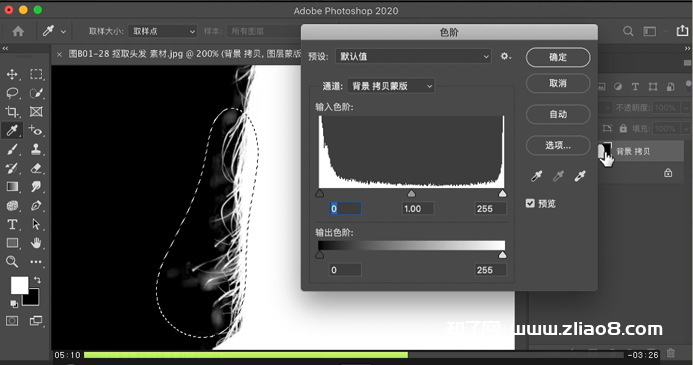
Task: Open the 通道 channel dropdown
Action: click(x=391, y=86)
